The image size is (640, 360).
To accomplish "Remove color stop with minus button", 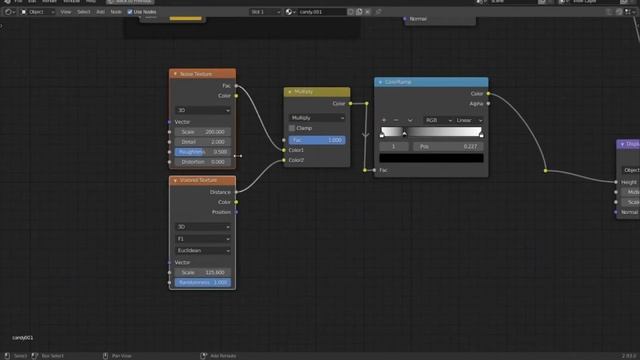I will (x=396, y=120).
